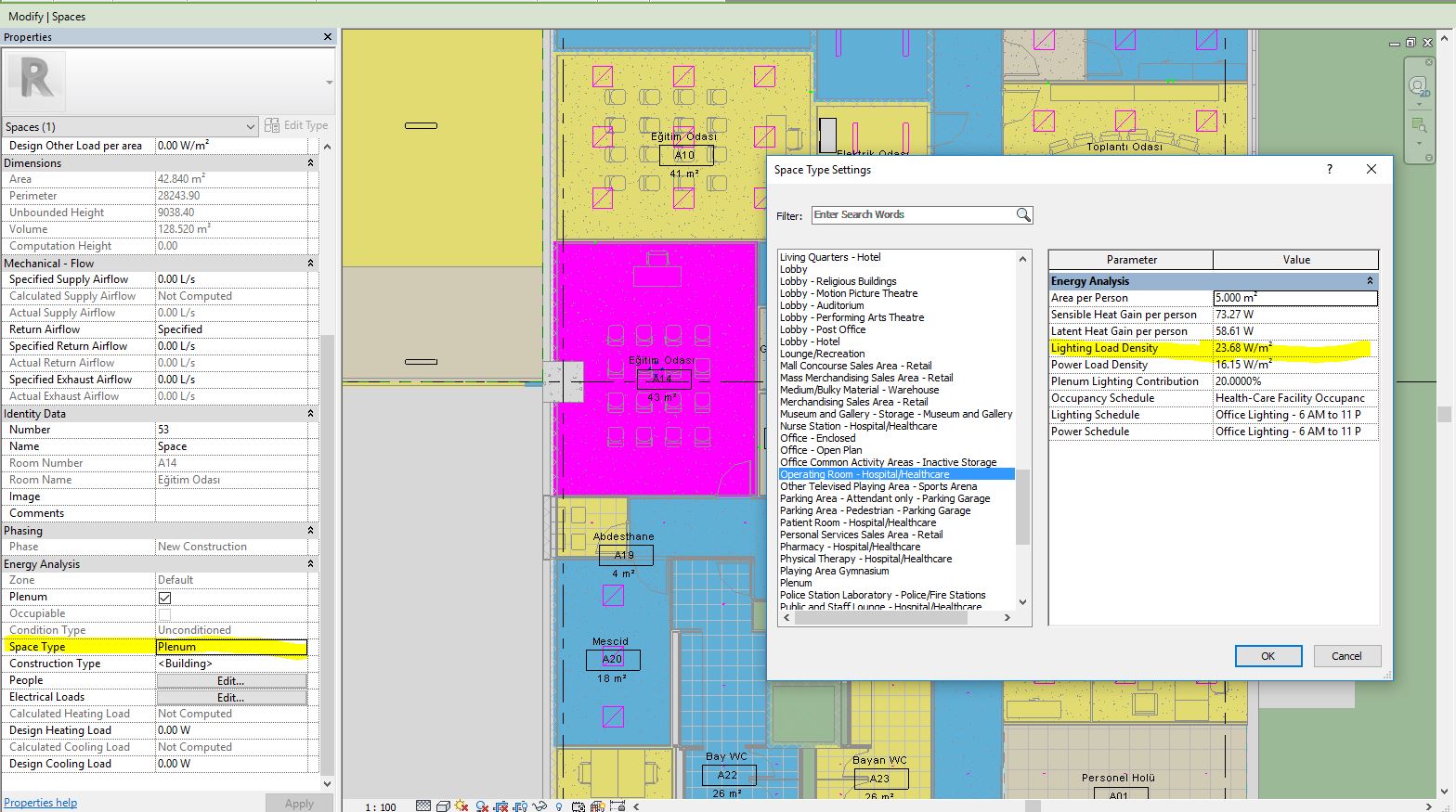Screen dimensions: 1456x812
Task: Open the type selector dropdown arrow
Action: (x=329, y=82)
